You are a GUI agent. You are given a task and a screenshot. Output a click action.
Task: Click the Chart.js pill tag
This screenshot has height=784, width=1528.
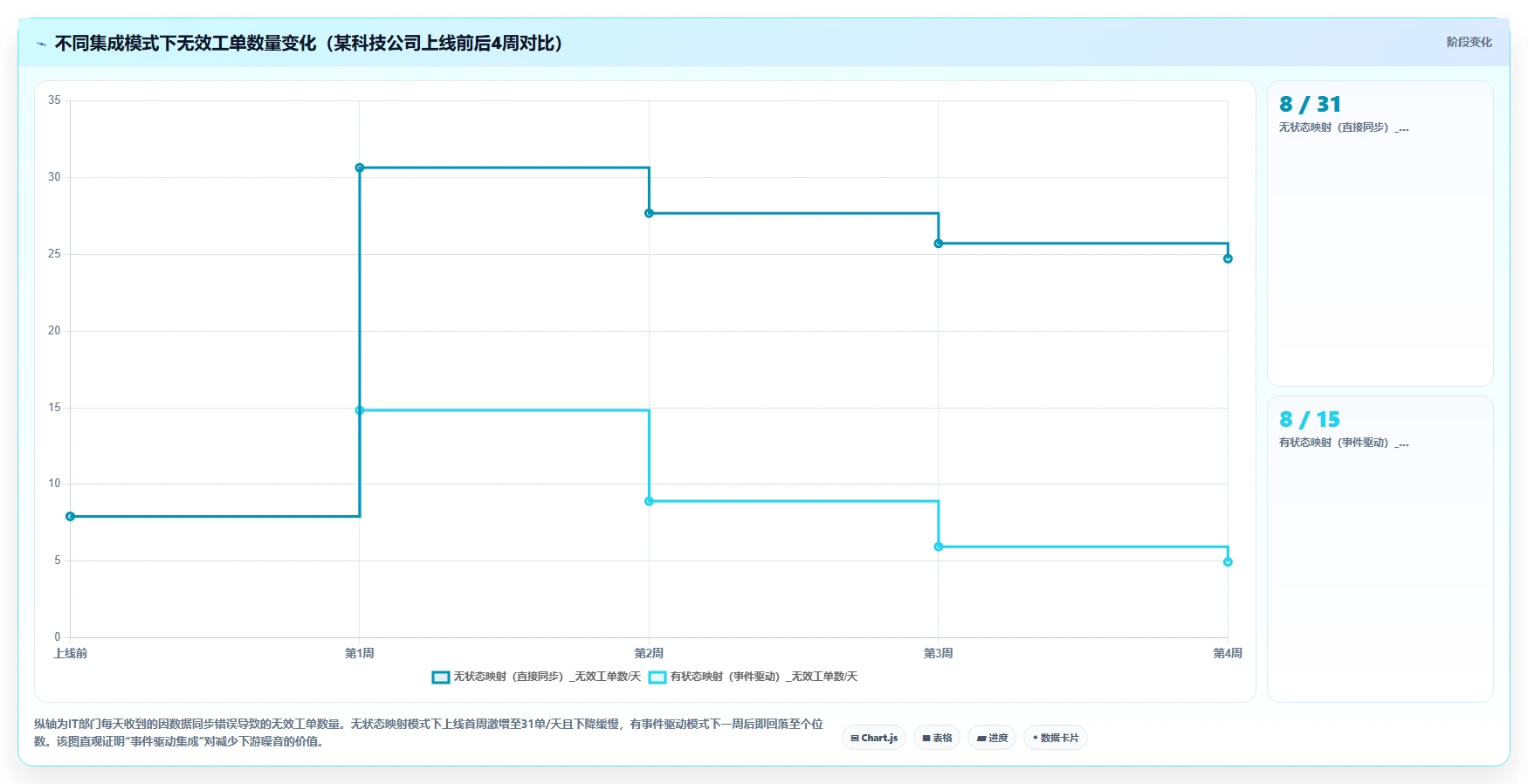click(874, 738)
